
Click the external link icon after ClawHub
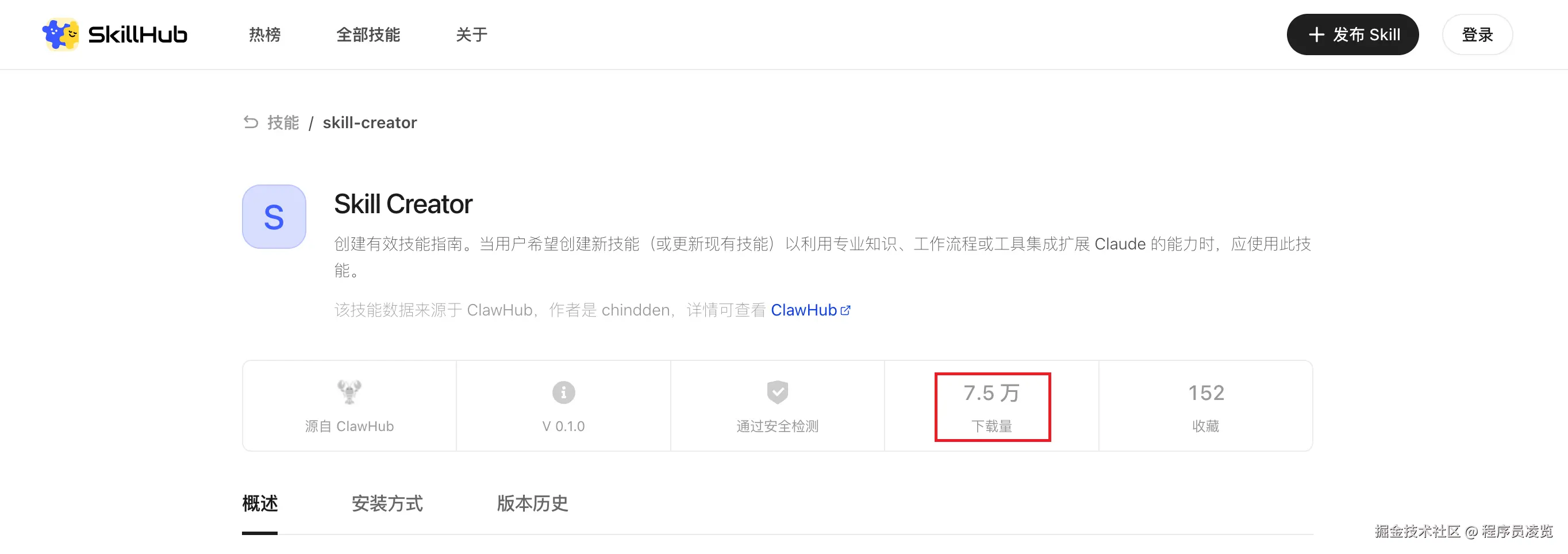(846, 310)
